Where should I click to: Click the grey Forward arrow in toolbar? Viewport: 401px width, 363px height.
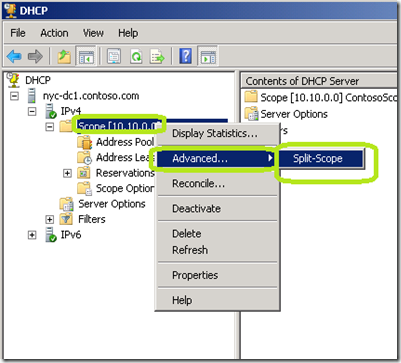[x=35, y=56]
